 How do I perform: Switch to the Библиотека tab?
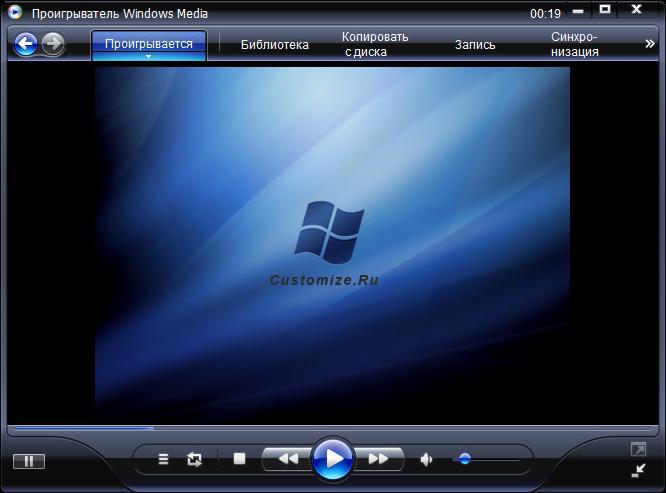274,45
